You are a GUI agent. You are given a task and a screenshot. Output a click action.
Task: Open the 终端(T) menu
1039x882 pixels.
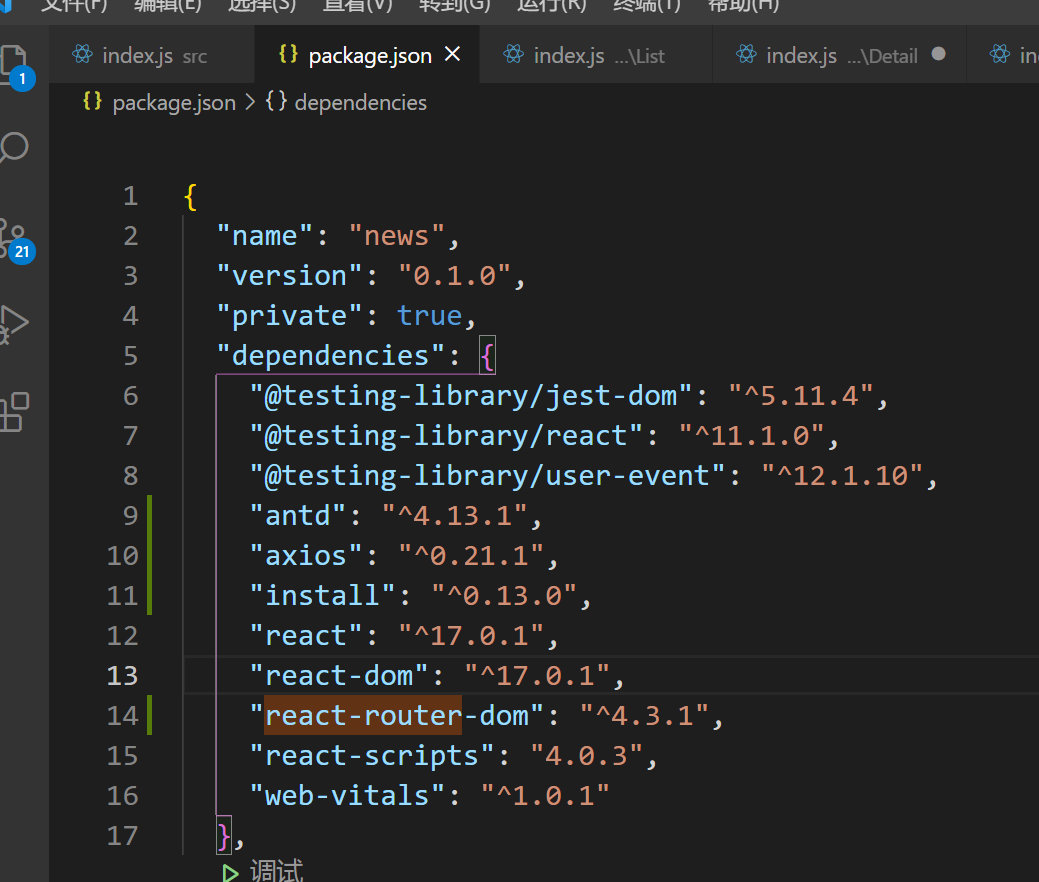pos(646,5)
